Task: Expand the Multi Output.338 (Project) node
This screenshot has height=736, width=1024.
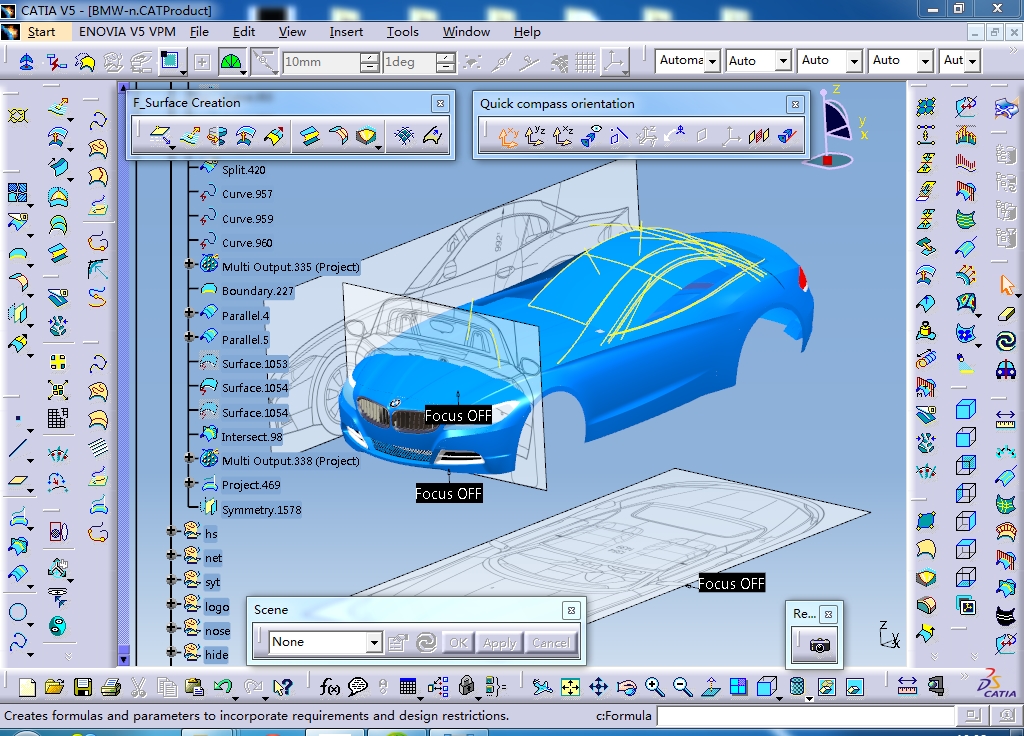Action: tap(189, 458)
